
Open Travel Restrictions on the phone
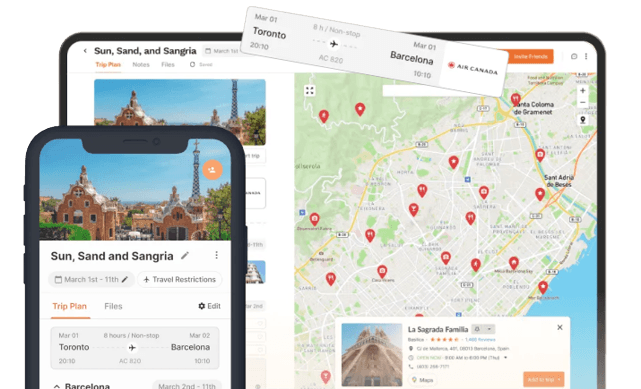click(179, 279)
